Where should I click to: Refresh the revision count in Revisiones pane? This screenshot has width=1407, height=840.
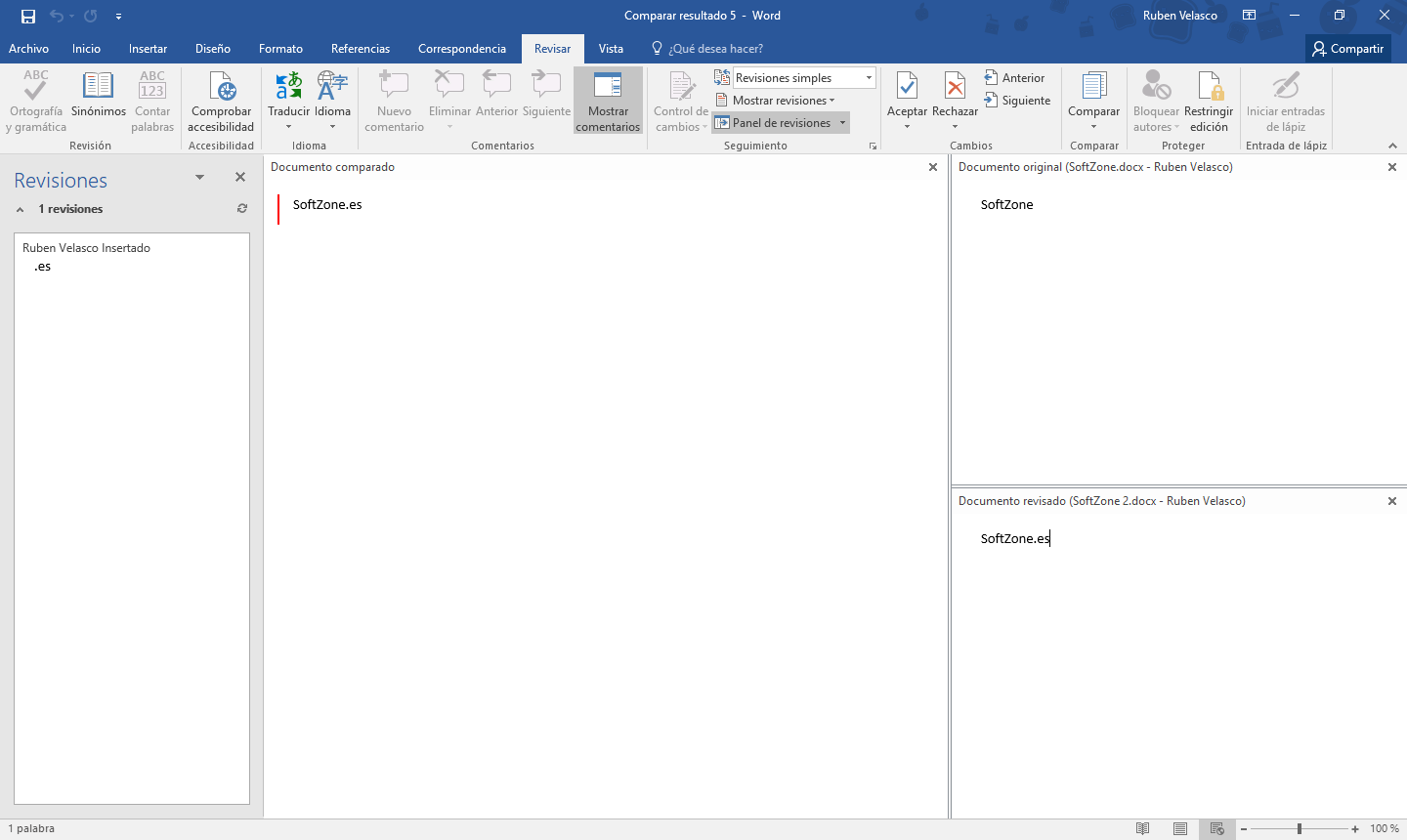242,208
